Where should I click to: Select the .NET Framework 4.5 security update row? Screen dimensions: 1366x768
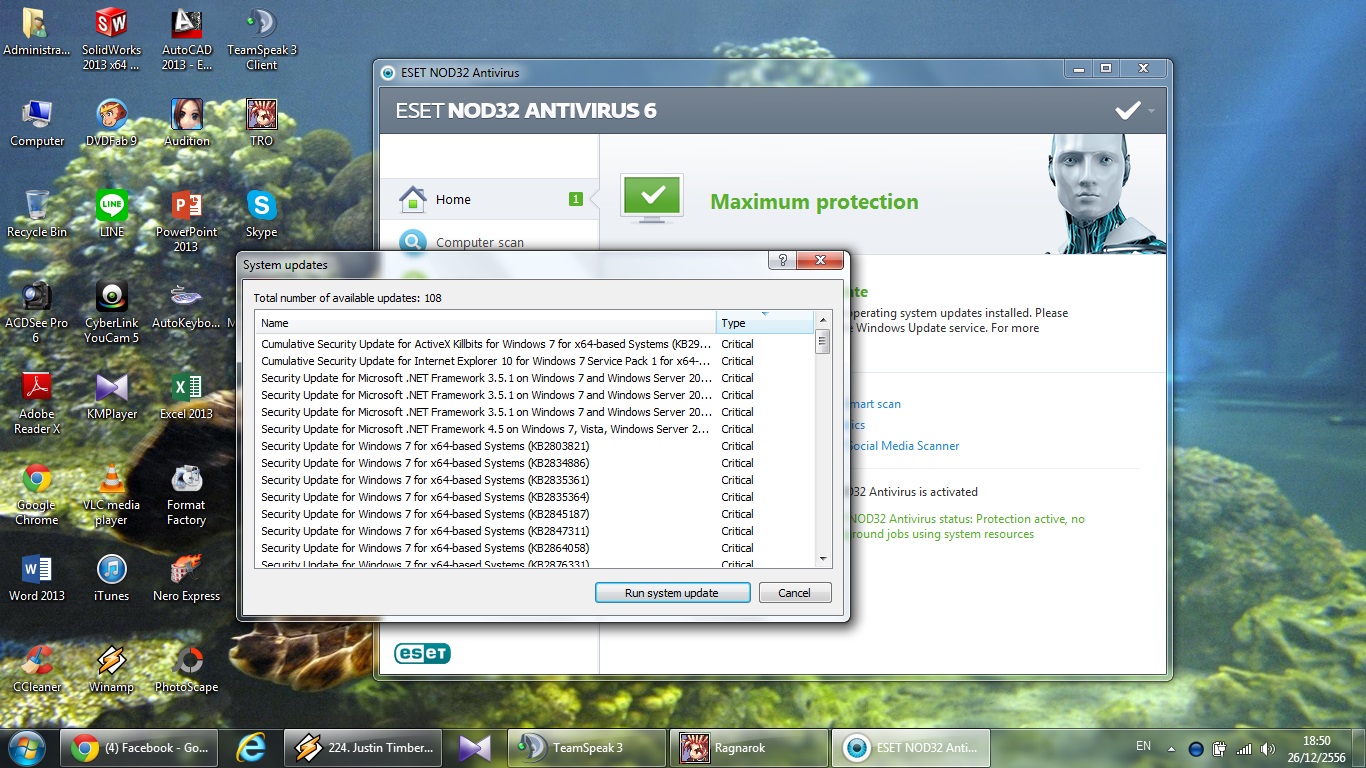pyautogui.click(x=536, y=429)
